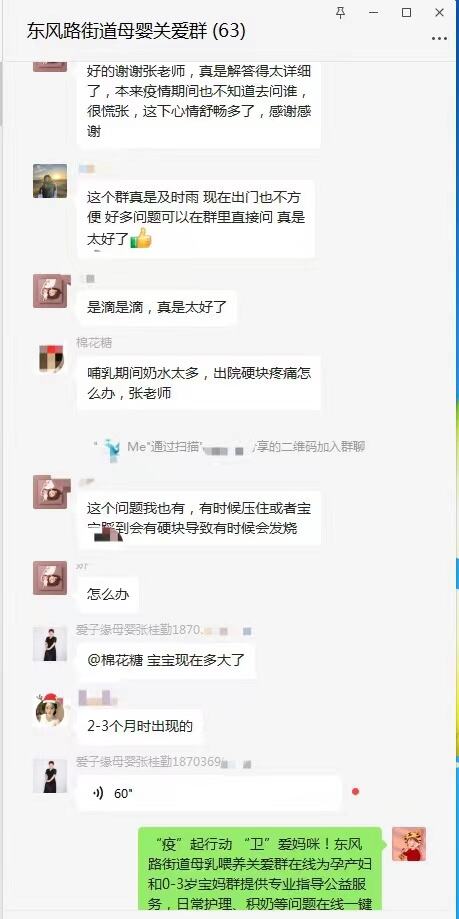Image resolution: width=459 pixels, height=919 pixels.
Task: Play the 60-second voice message
Action: pyautogui.click(x=209, y=794)
